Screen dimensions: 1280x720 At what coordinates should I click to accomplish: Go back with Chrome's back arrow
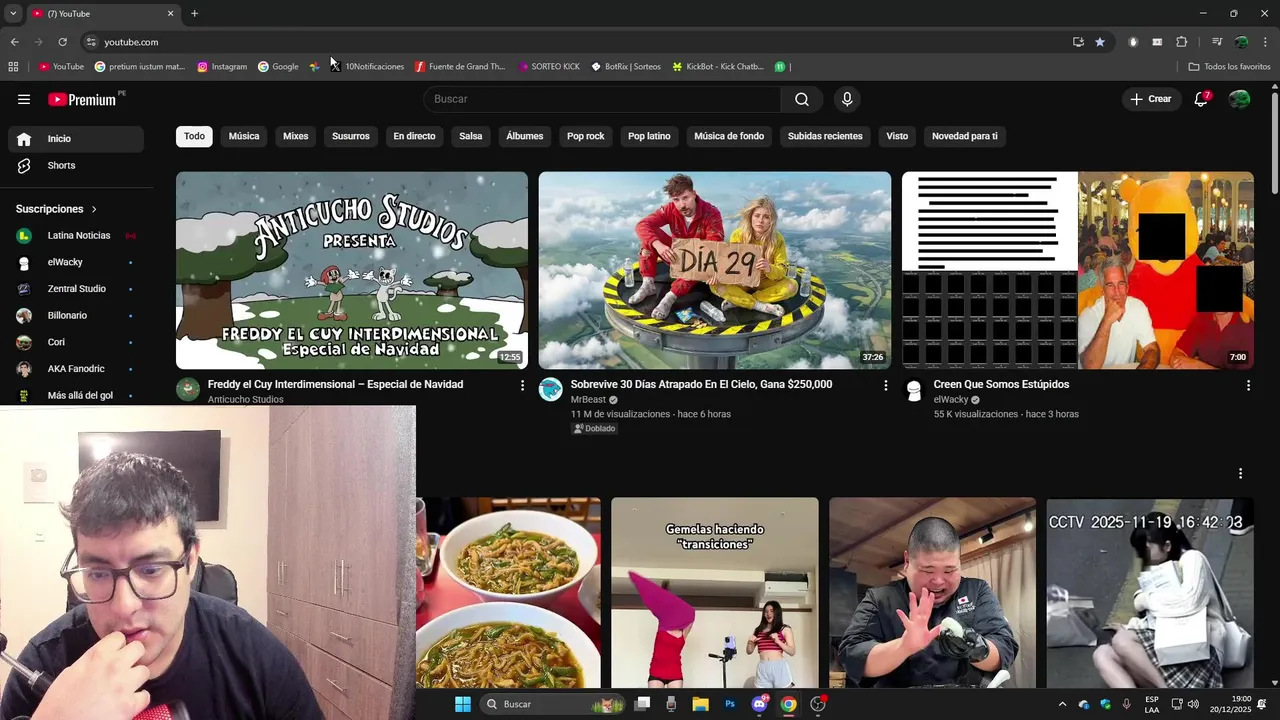pyautogui.click(x=14, y=42)
